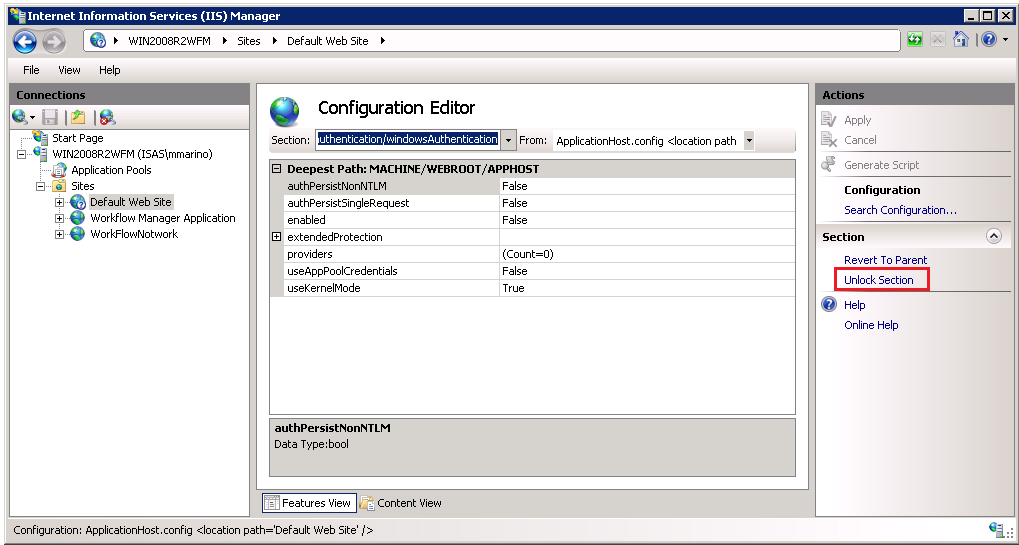Click the Create New Connection icon
This screenshot has width=1019, height=545.
pos(19,117)
